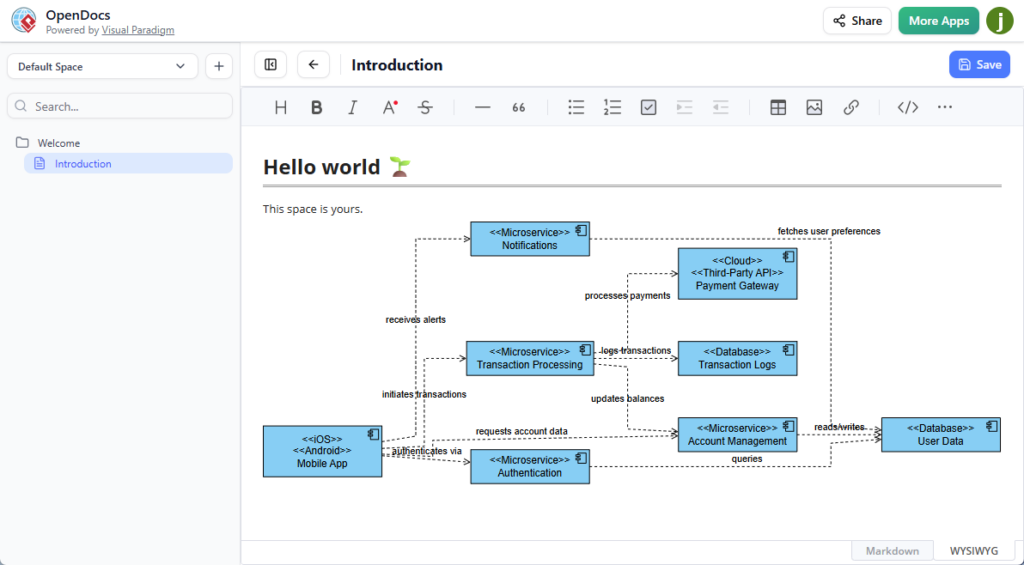Image resolution: width=1024 pixels, height=565 pixels.
Task: Create a bulleted list
Action: click(x=576, y=108)
